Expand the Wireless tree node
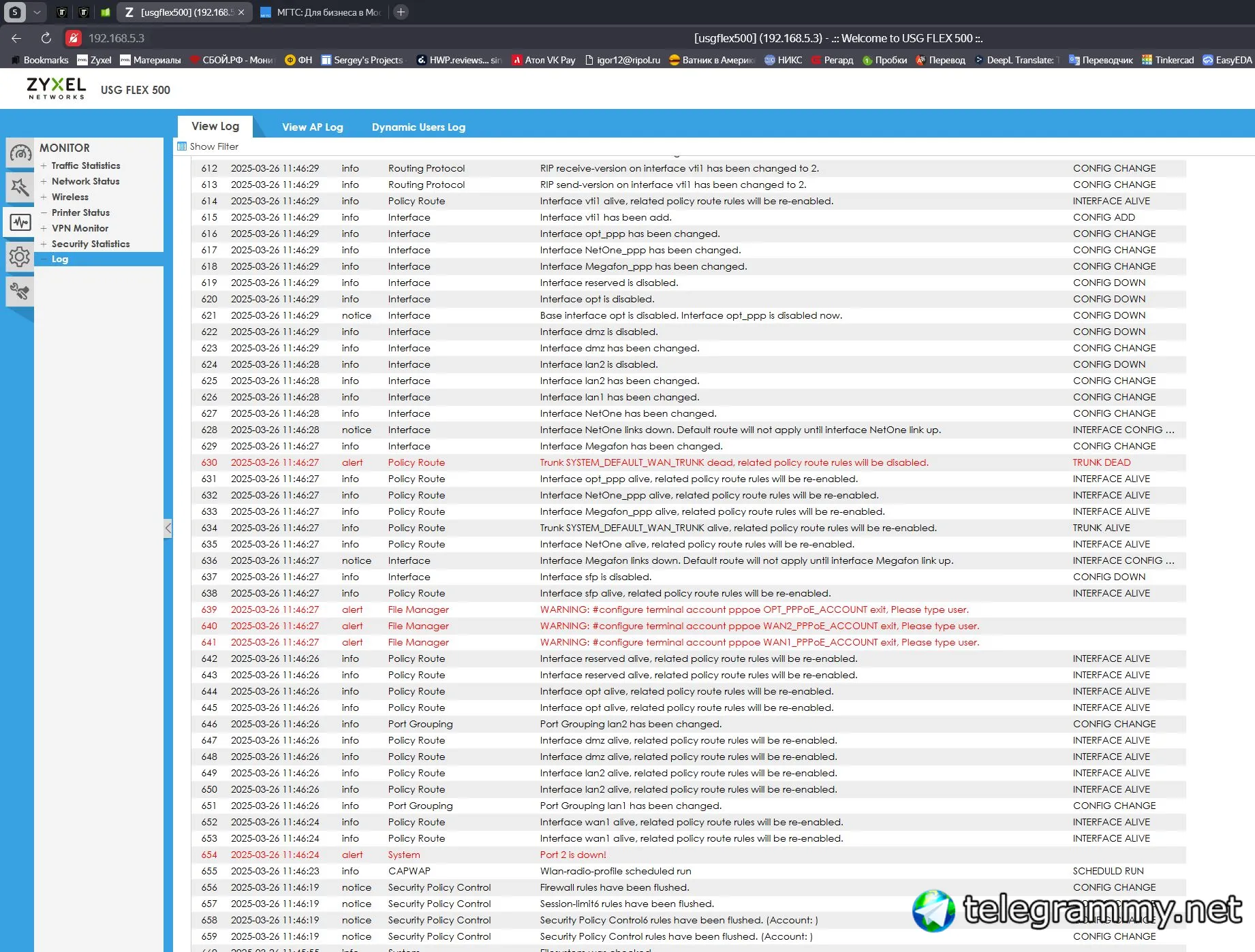Screen dimensions: 1255x952 [44, 197]
